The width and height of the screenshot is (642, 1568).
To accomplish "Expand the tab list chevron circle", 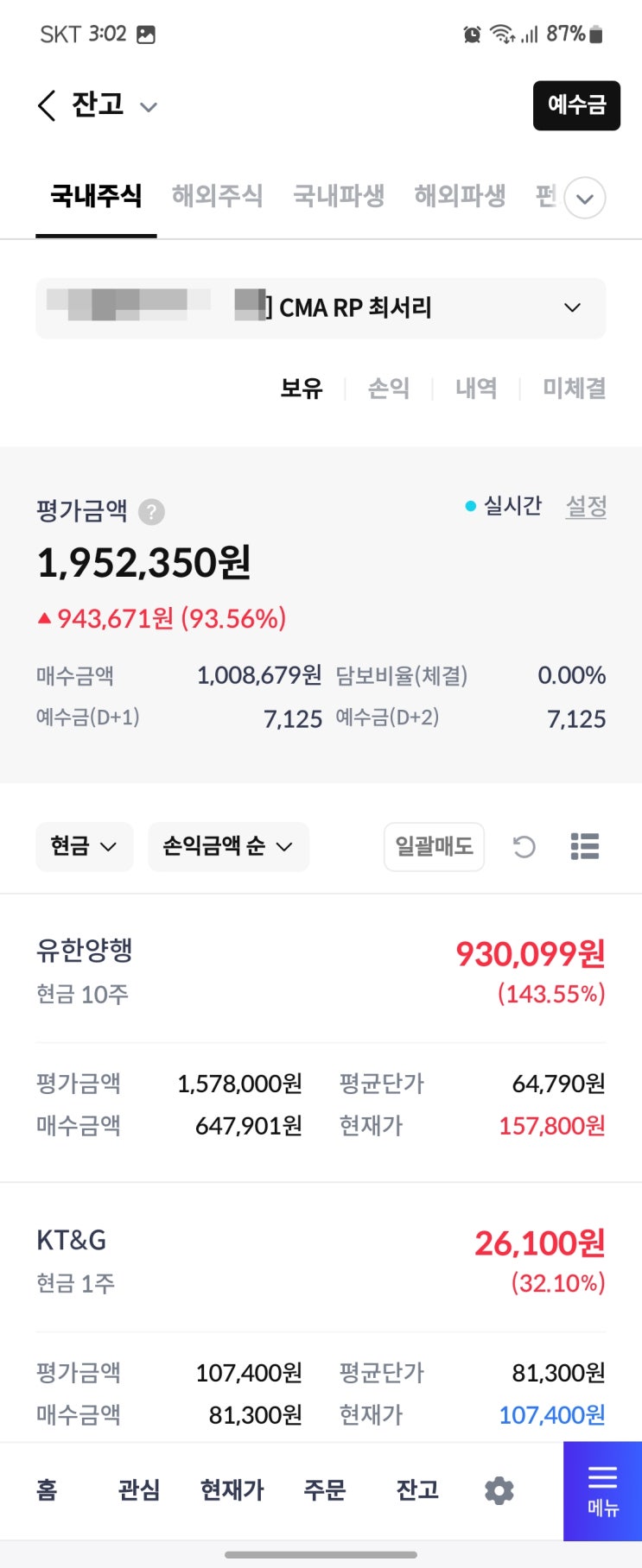I will pyautogui.click(x=585, y=199).
